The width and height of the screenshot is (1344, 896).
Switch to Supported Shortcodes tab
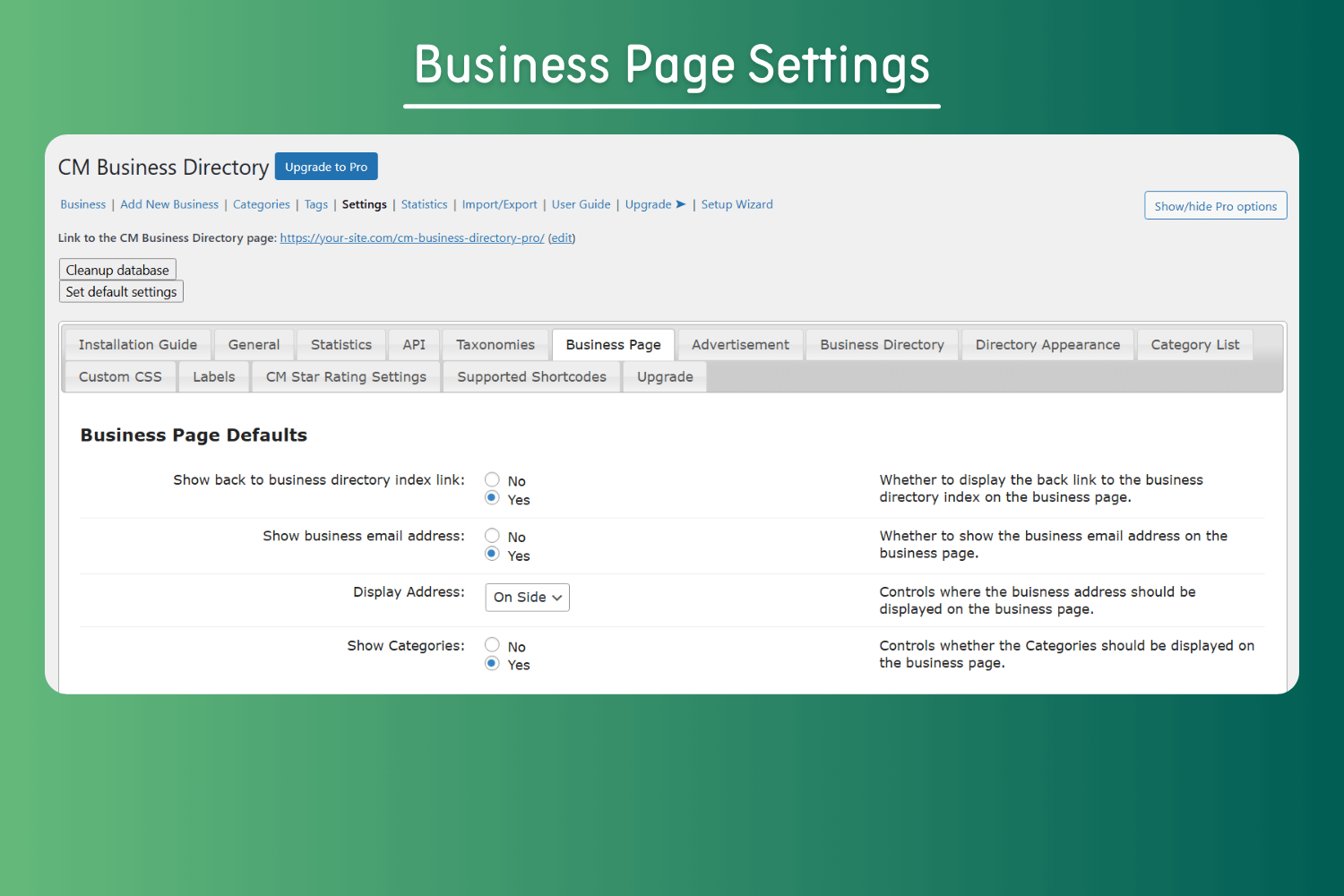[532, 377]
